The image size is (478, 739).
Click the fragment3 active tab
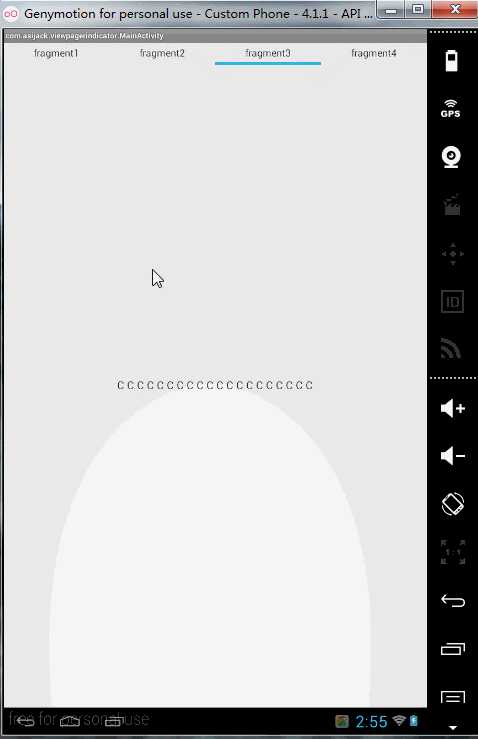[x=268, y=53]
